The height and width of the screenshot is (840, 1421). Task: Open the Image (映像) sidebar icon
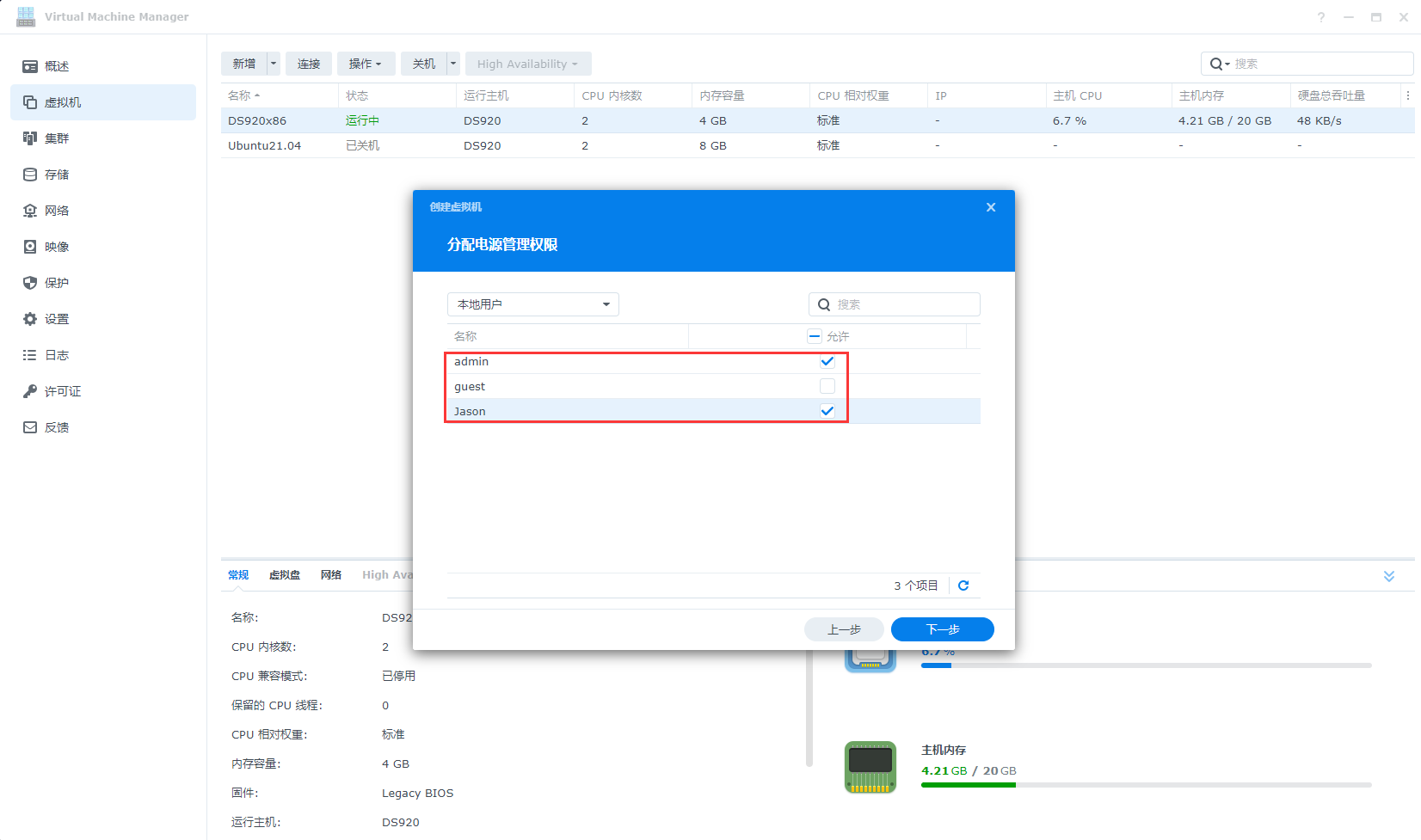[30, 247]
